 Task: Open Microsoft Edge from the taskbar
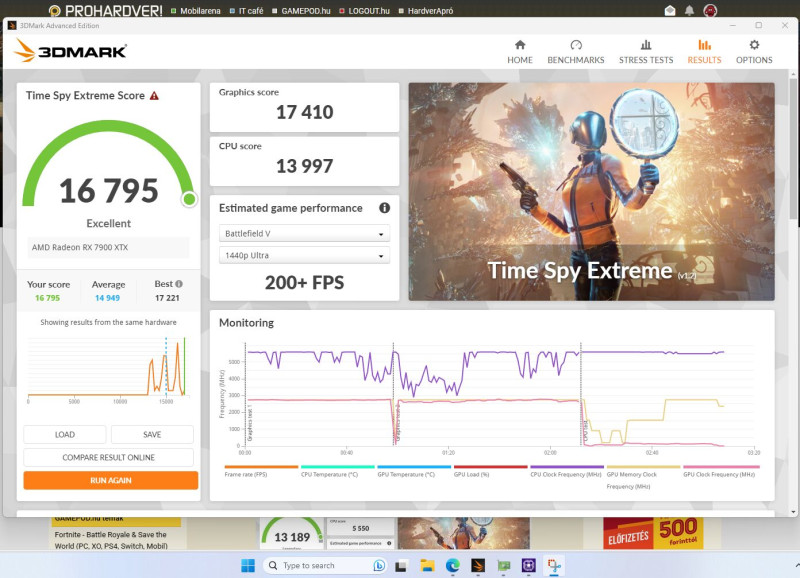click(x=453, y=565)
